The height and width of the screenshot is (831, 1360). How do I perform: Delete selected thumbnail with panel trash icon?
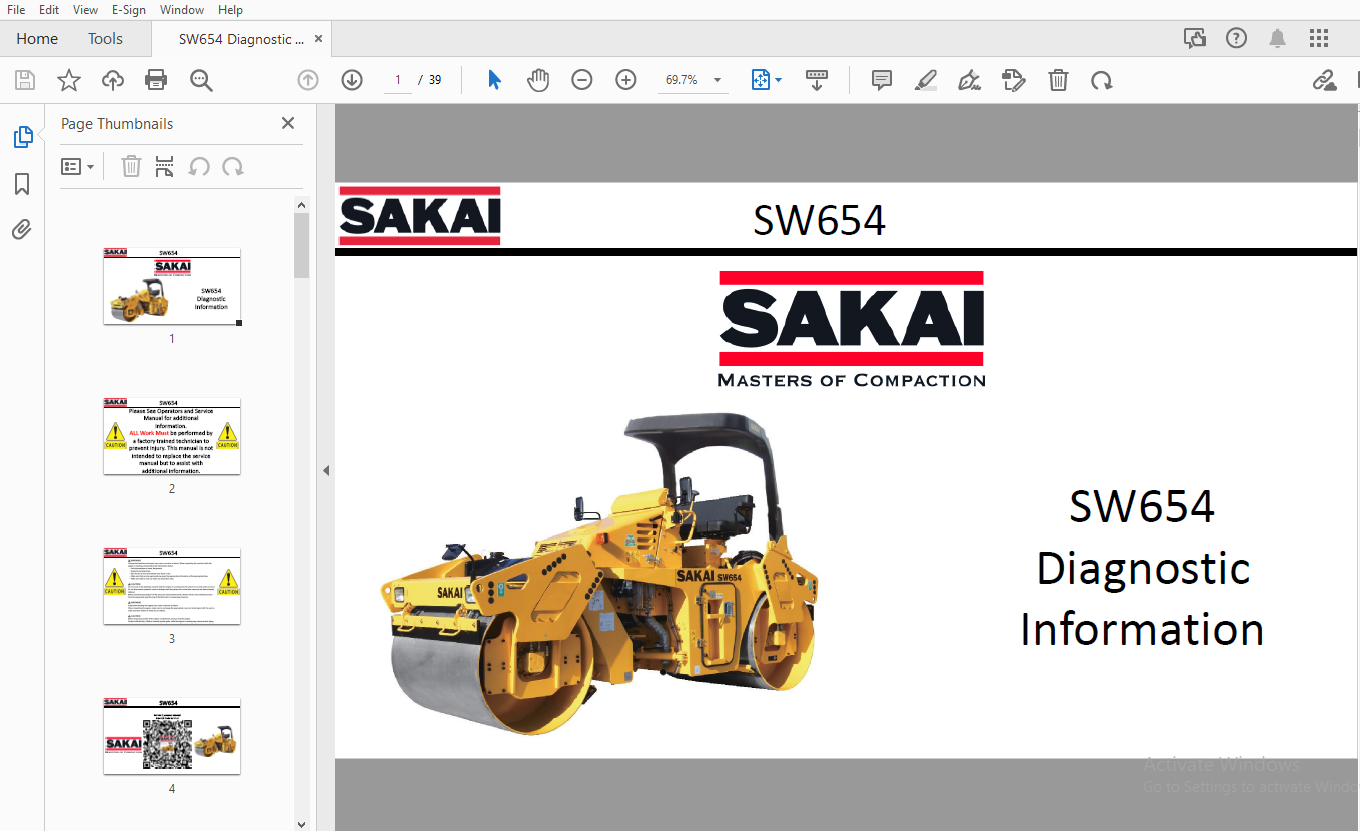coord(131,166)
